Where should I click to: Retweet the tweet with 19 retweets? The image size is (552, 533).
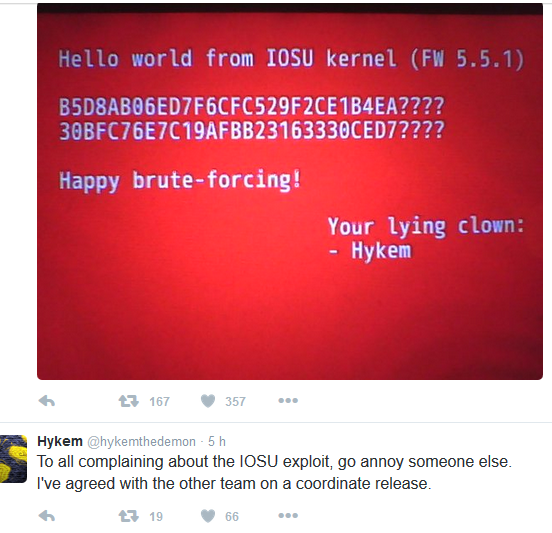(128, 516)
